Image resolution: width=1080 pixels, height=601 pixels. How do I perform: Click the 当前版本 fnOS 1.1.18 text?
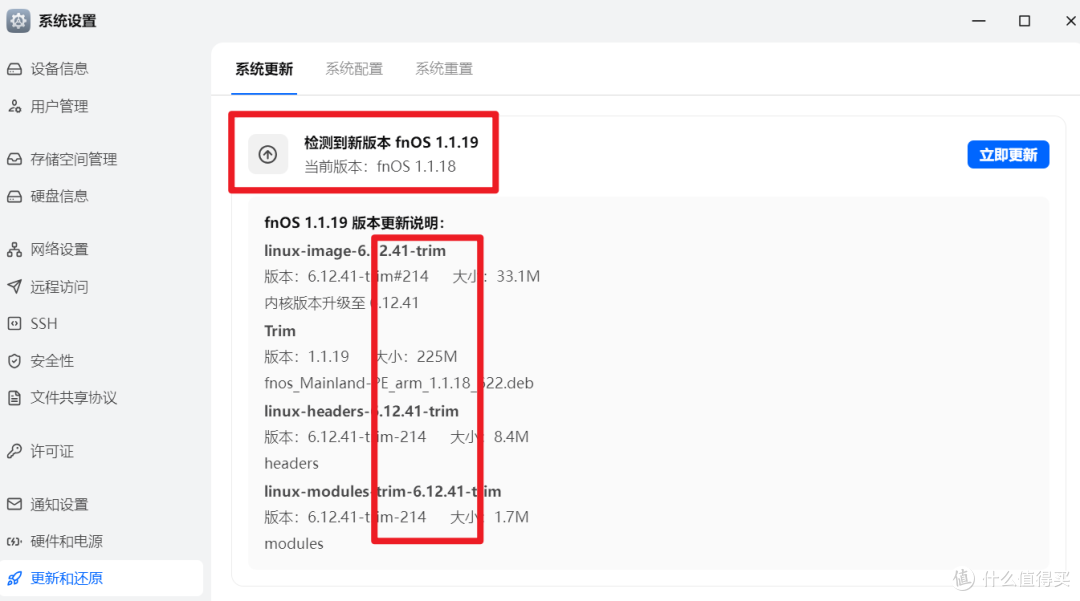[380, 167]
